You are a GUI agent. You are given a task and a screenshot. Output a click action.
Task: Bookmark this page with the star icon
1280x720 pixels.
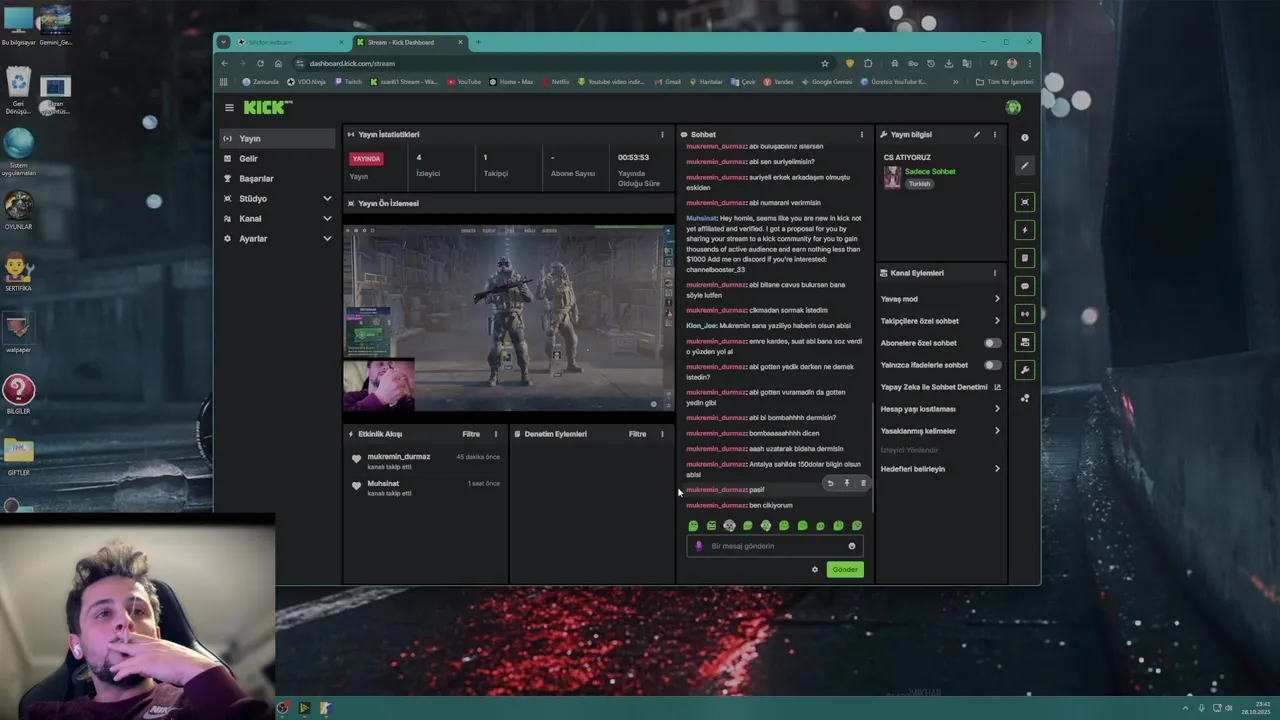(x=825, y=63)
